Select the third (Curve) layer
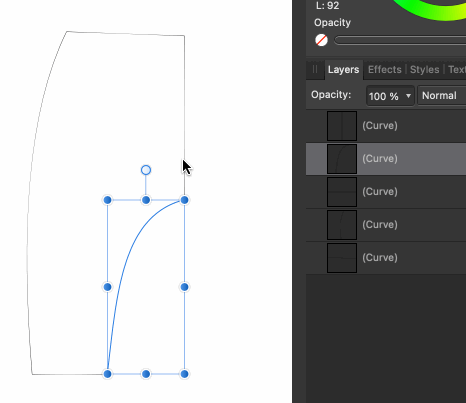Image resolution: width=466 pixels, height=403 pixels. pos(386,192)
